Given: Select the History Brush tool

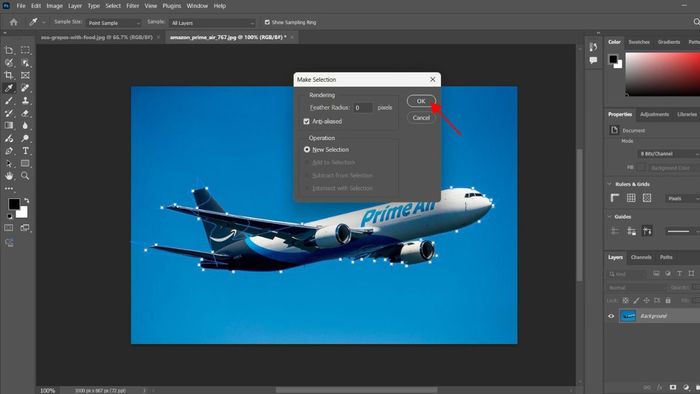Looking at the screenshot, I should (x=9, y=113).
